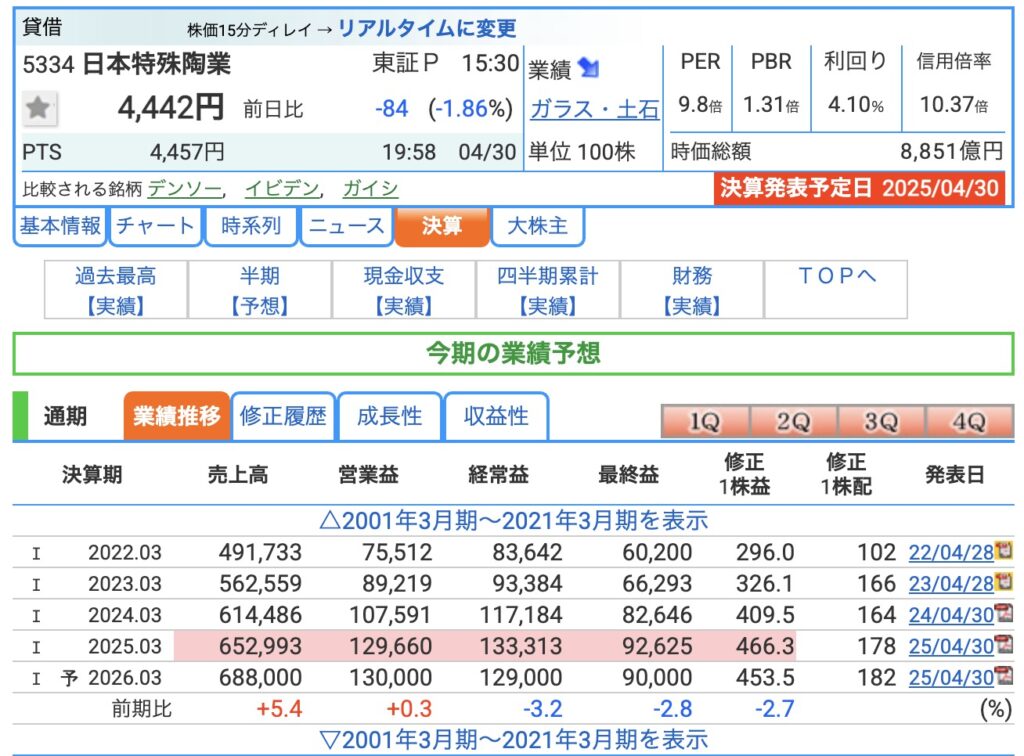Viewport: 1024px width, 756px height.
Task: Open document icon for 22/04/28 row
Action: 1003,551
